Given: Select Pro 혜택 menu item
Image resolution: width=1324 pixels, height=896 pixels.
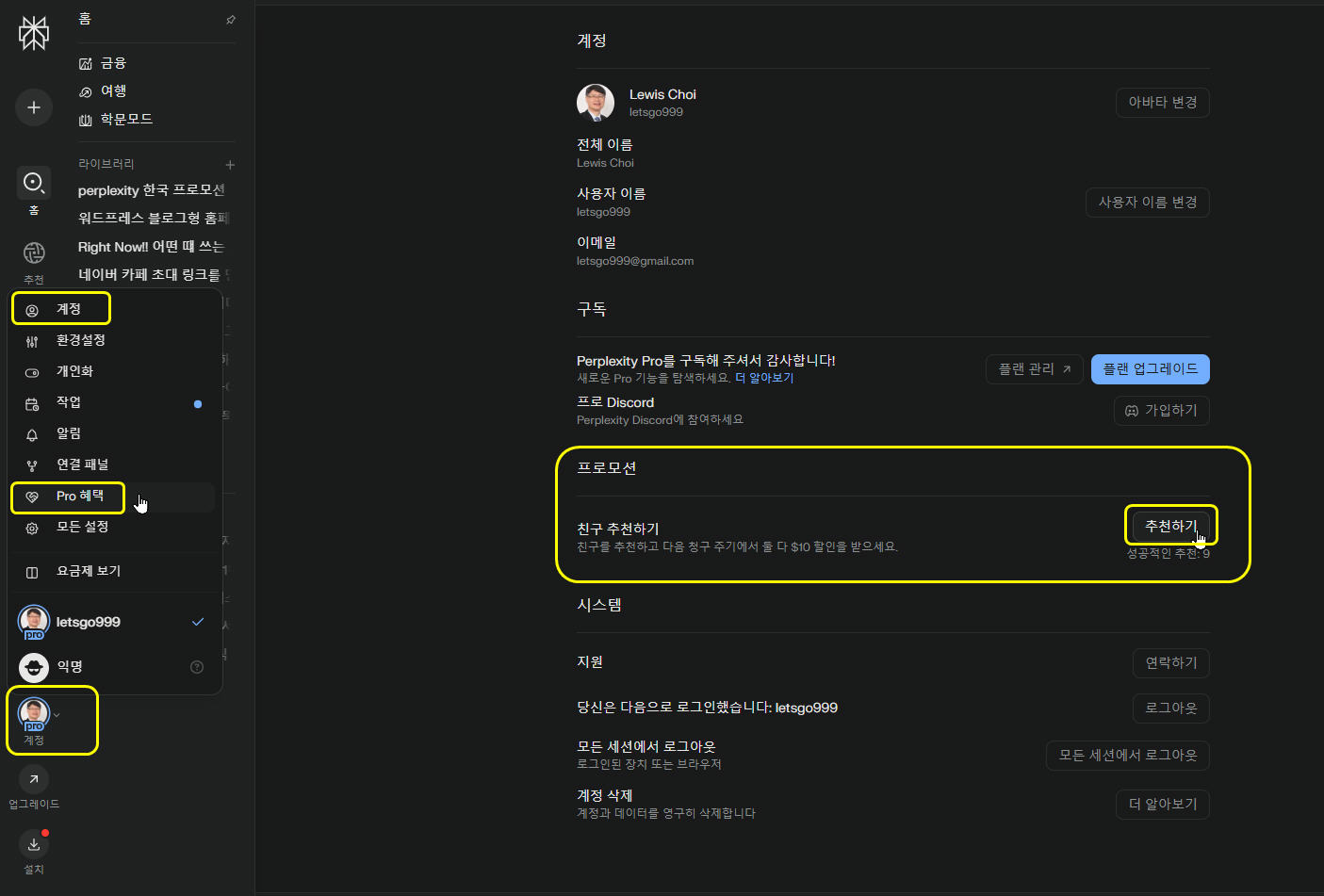Looking at the screenshot, I should (115, 497).
